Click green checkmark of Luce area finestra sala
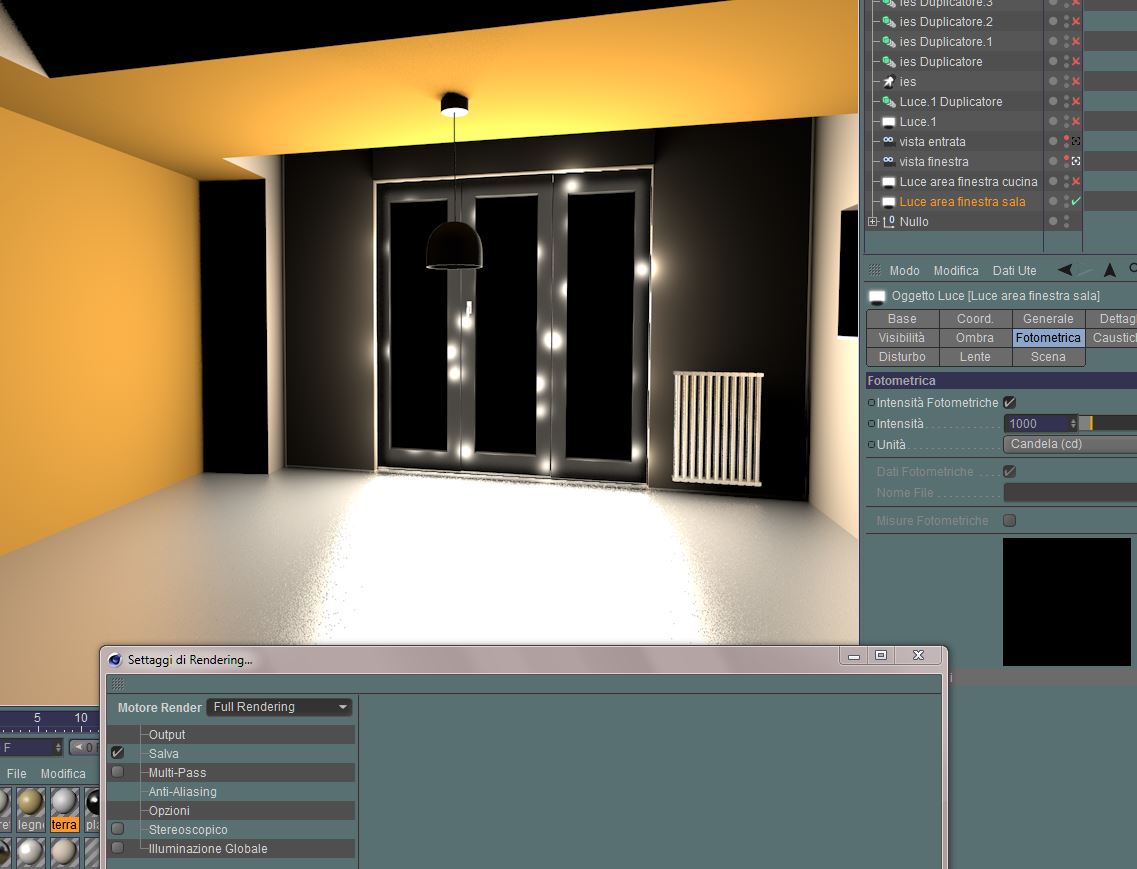Image resolution: width=1137 pixels, height=869 pixels. (1076, 201)
